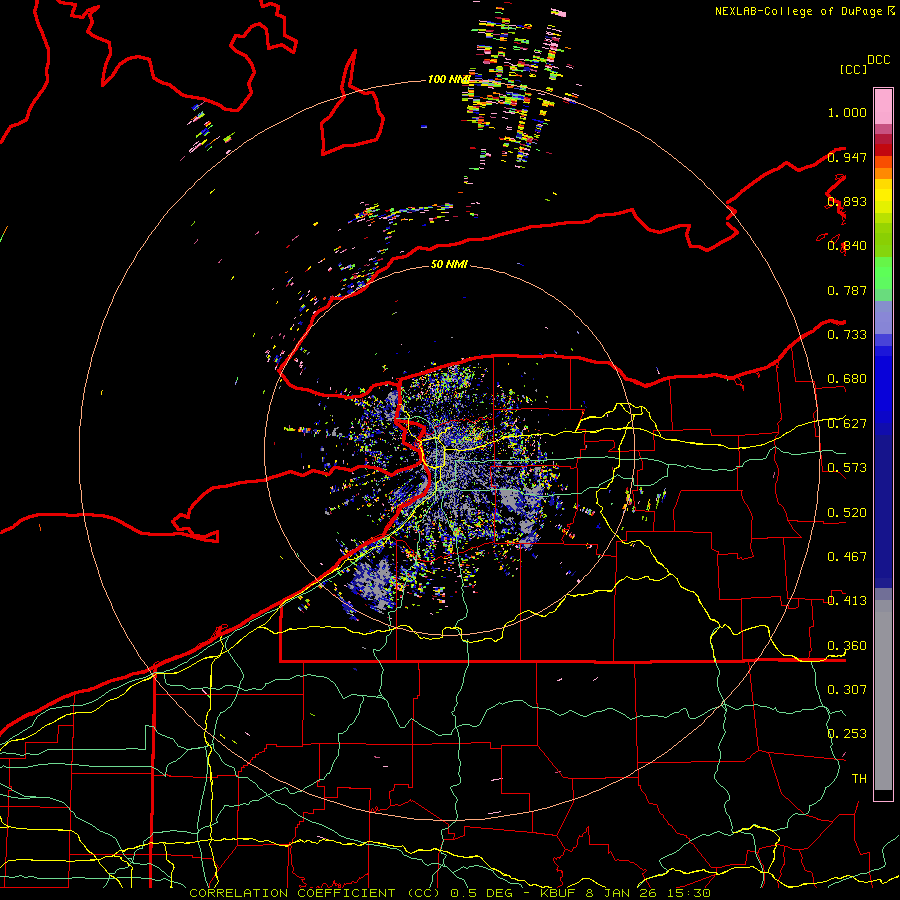Select the 0.787 legend value
This screenshot has height=900, width=900.
click(847, 290)
